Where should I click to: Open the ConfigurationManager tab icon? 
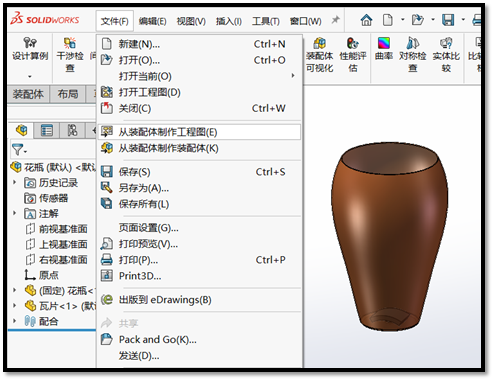(72, 130)
